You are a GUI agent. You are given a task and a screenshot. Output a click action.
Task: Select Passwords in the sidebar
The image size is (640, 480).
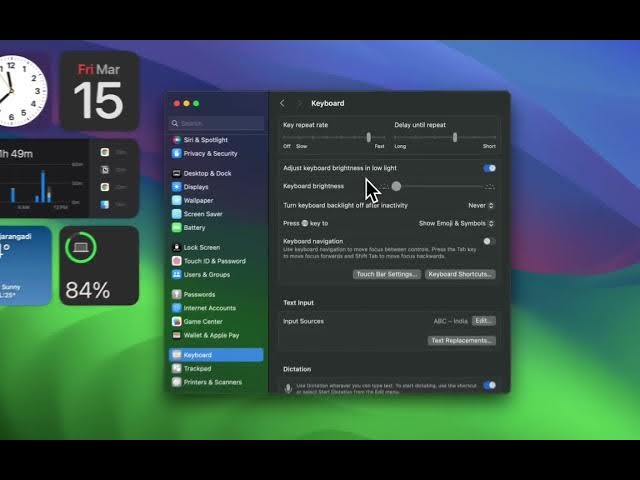216,294
